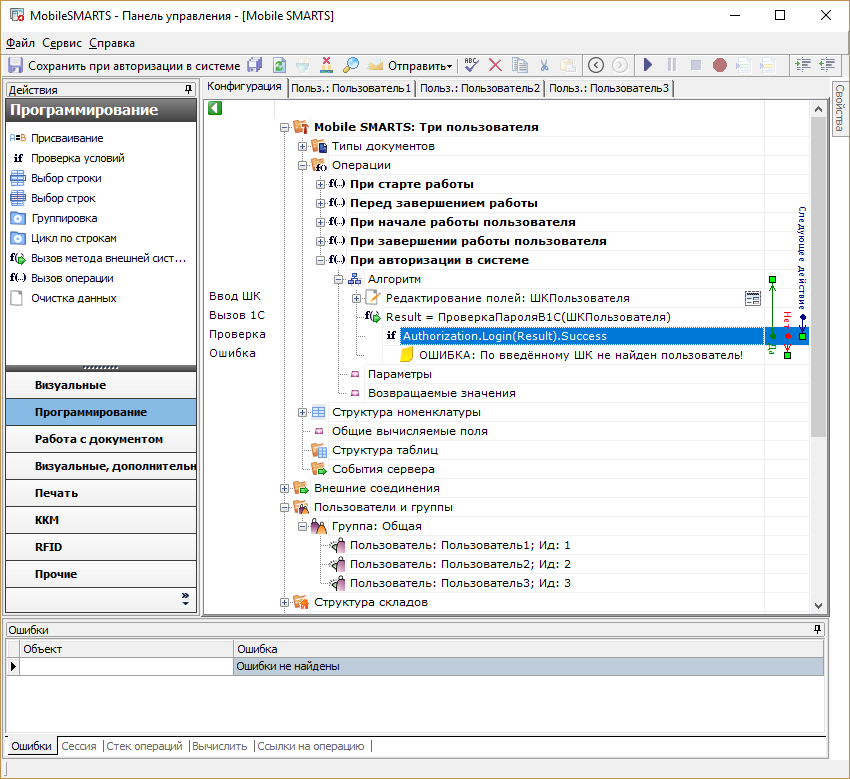Screen dimensions: 850x779
Task: Click the square stop icon in the toolbar
Action: click(x=696, y=65)
